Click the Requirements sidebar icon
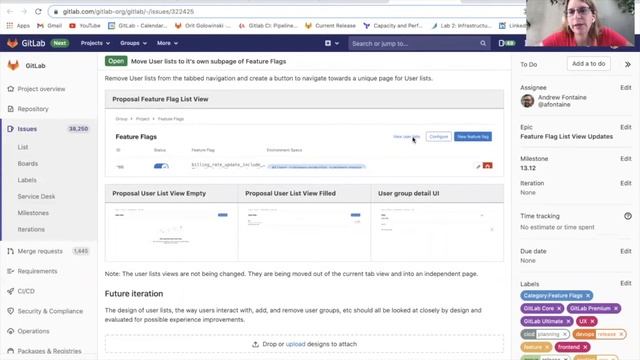The image size is (640, 360). (x=11, y=271)
